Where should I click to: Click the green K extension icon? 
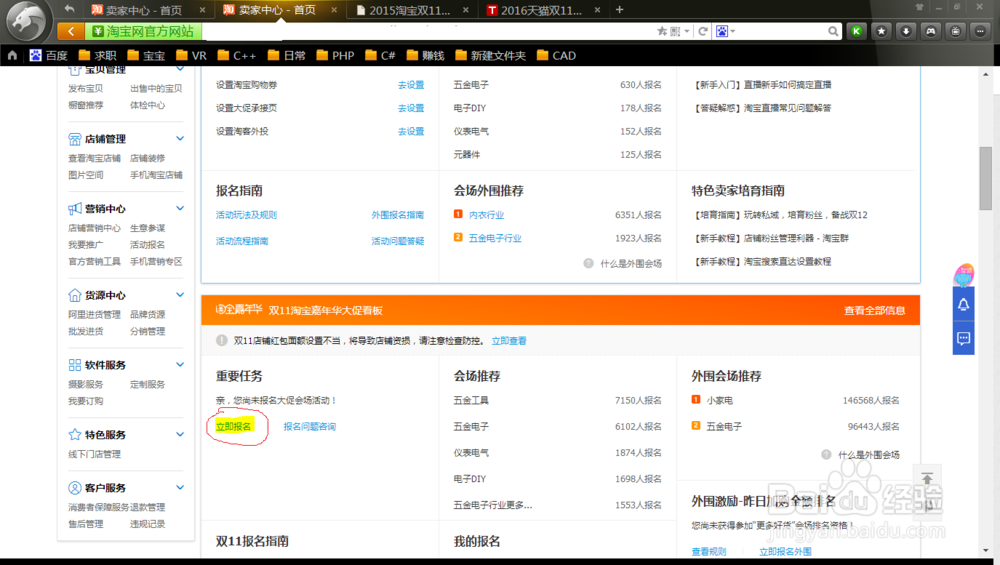point(857,31)
